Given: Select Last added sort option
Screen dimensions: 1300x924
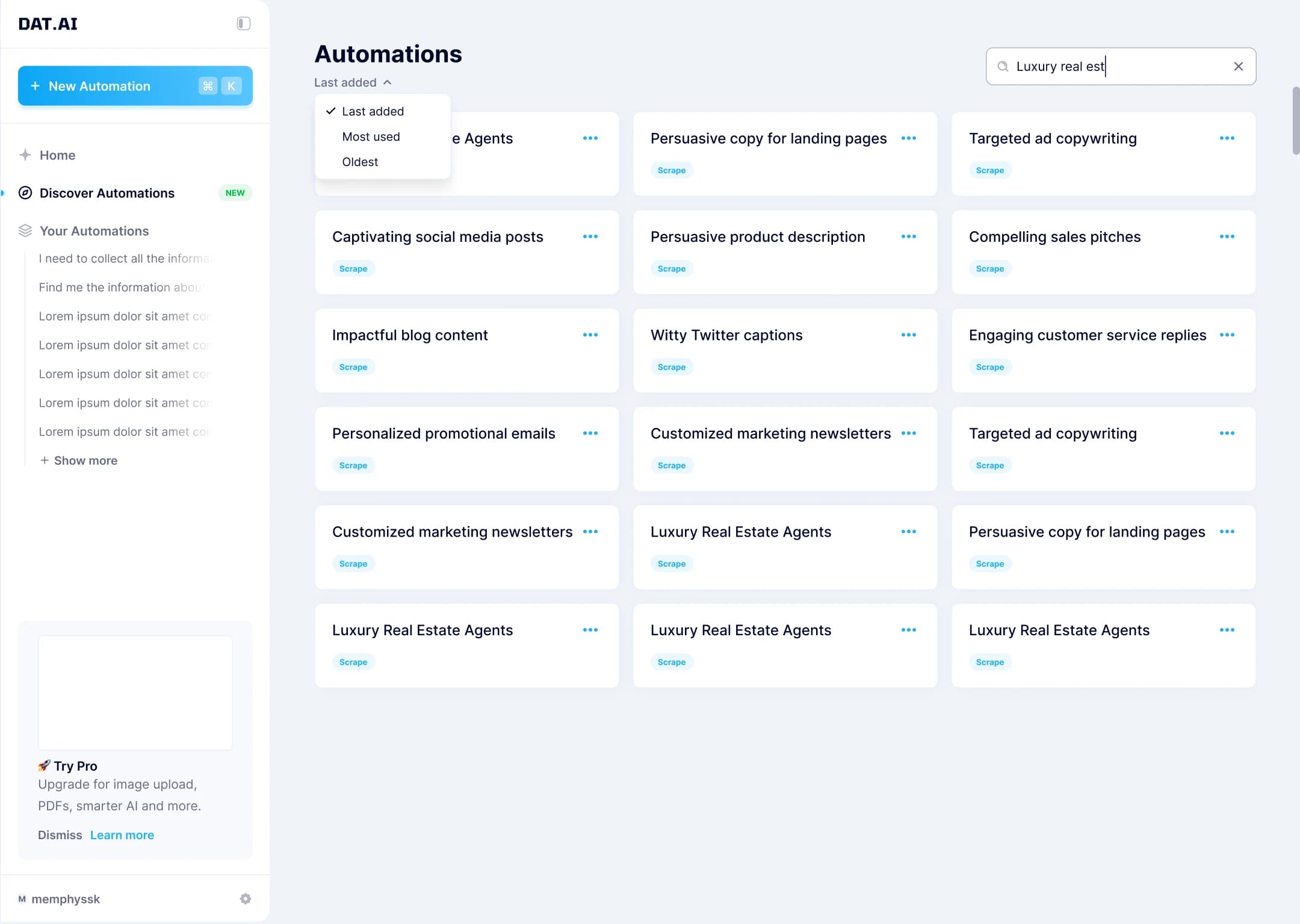Looking at the screenshot, I should click(x=383, y=111).
